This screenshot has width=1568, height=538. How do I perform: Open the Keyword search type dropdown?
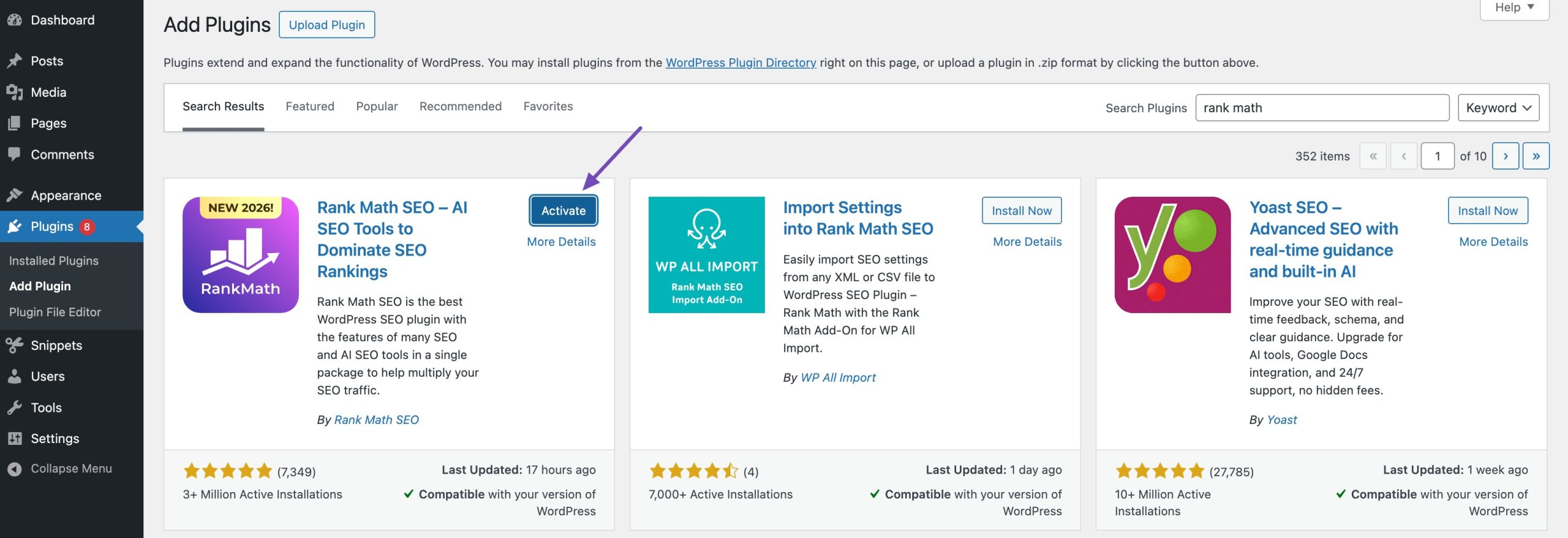(1498, 108)
